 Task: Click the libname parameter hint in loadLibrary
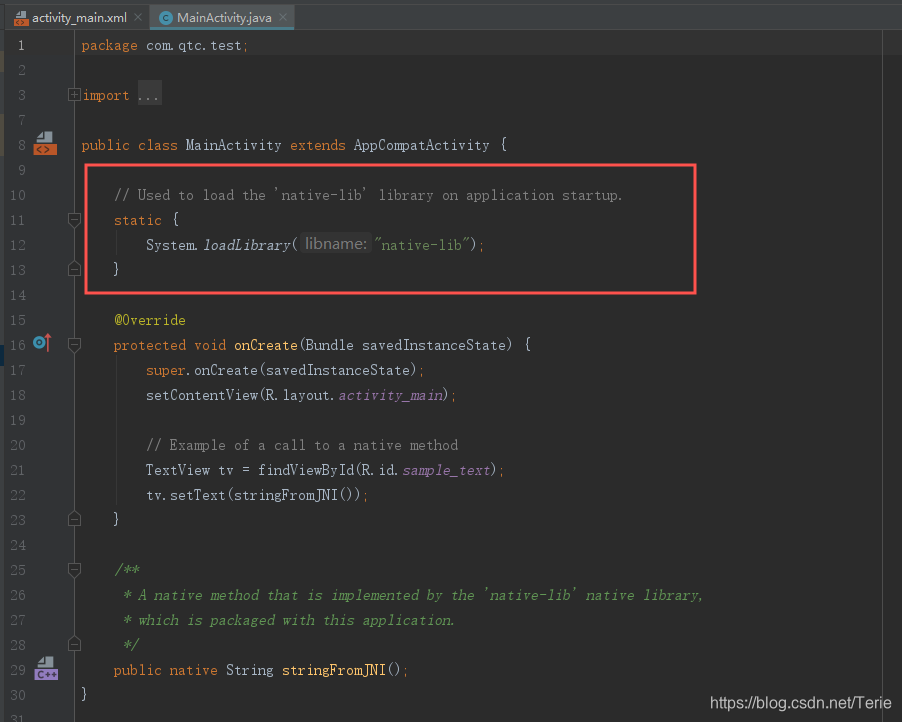(336, 243)
